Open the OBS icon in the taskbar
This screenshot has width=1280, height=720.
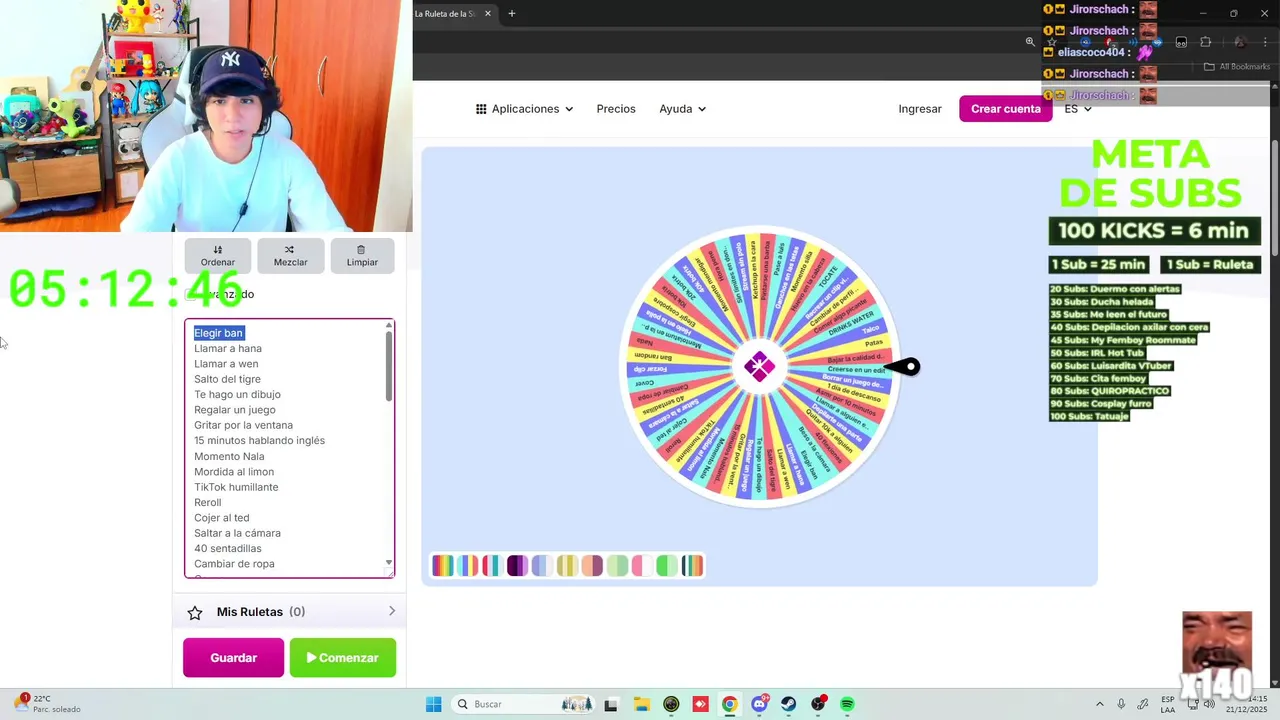click(818, 704)
